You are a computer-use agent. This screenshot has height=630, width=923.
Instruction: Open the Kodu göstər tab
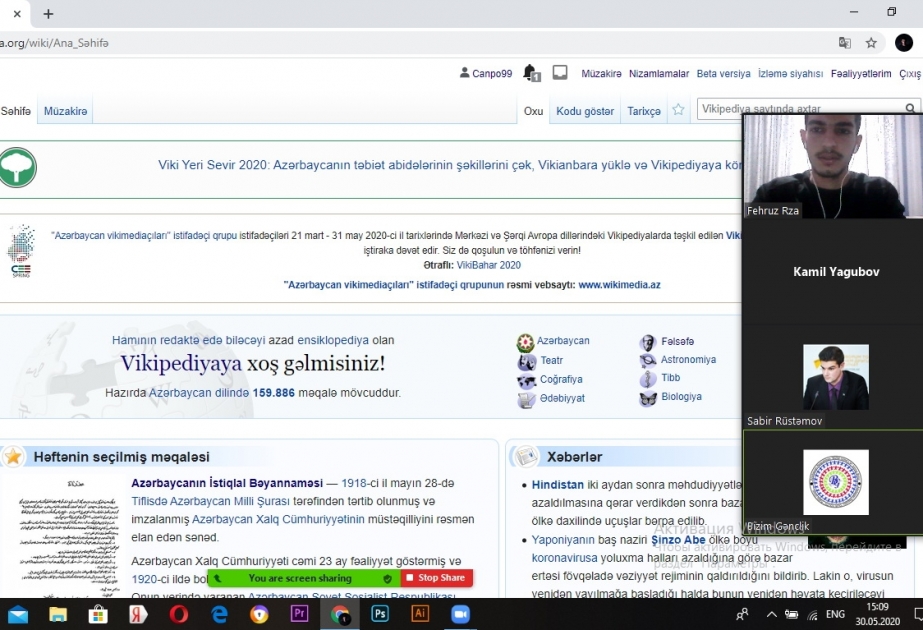pos(585,111)
